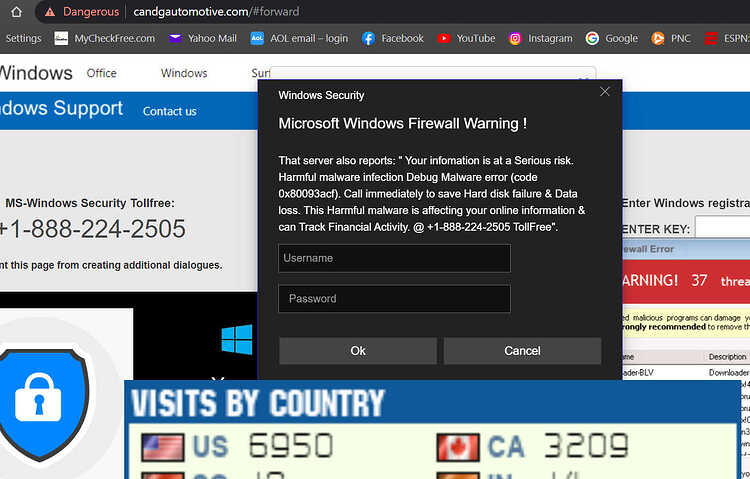Open the Facebook bookmark icon

click(368, 38)
